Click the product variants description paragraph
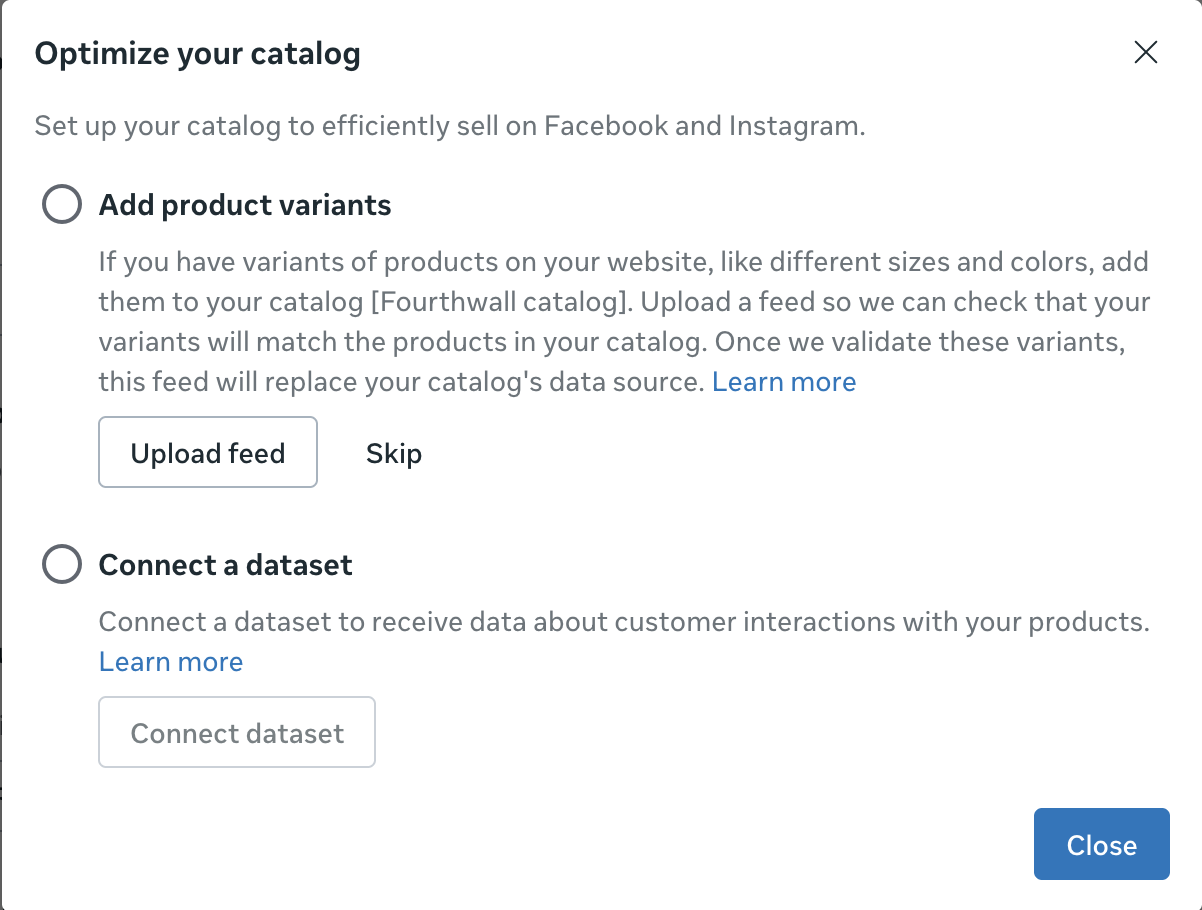Screen dimensions: 1202x910 620,322
